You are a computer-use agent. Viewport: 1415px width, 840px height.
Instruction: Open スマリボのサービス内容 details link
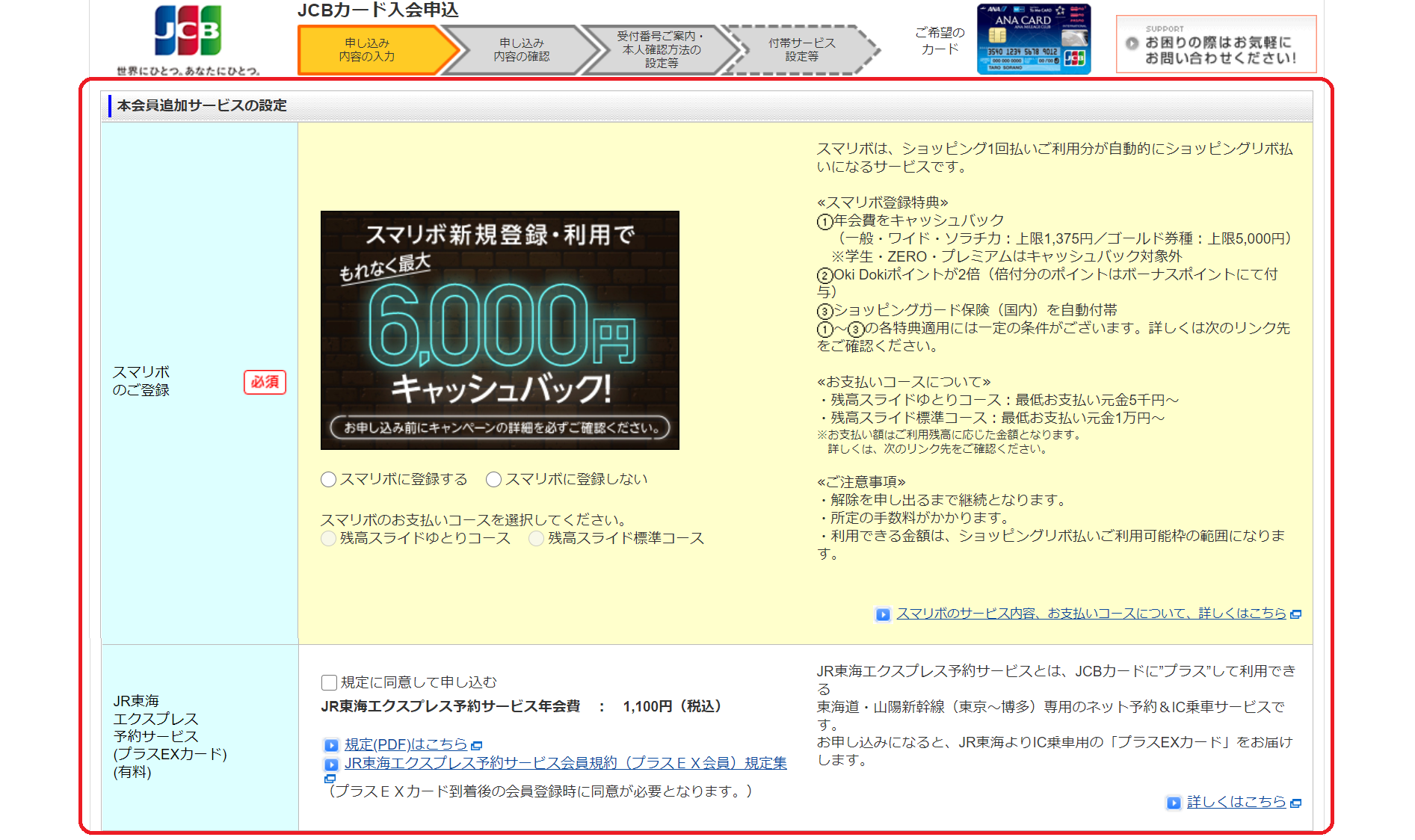click(1091, 614)
